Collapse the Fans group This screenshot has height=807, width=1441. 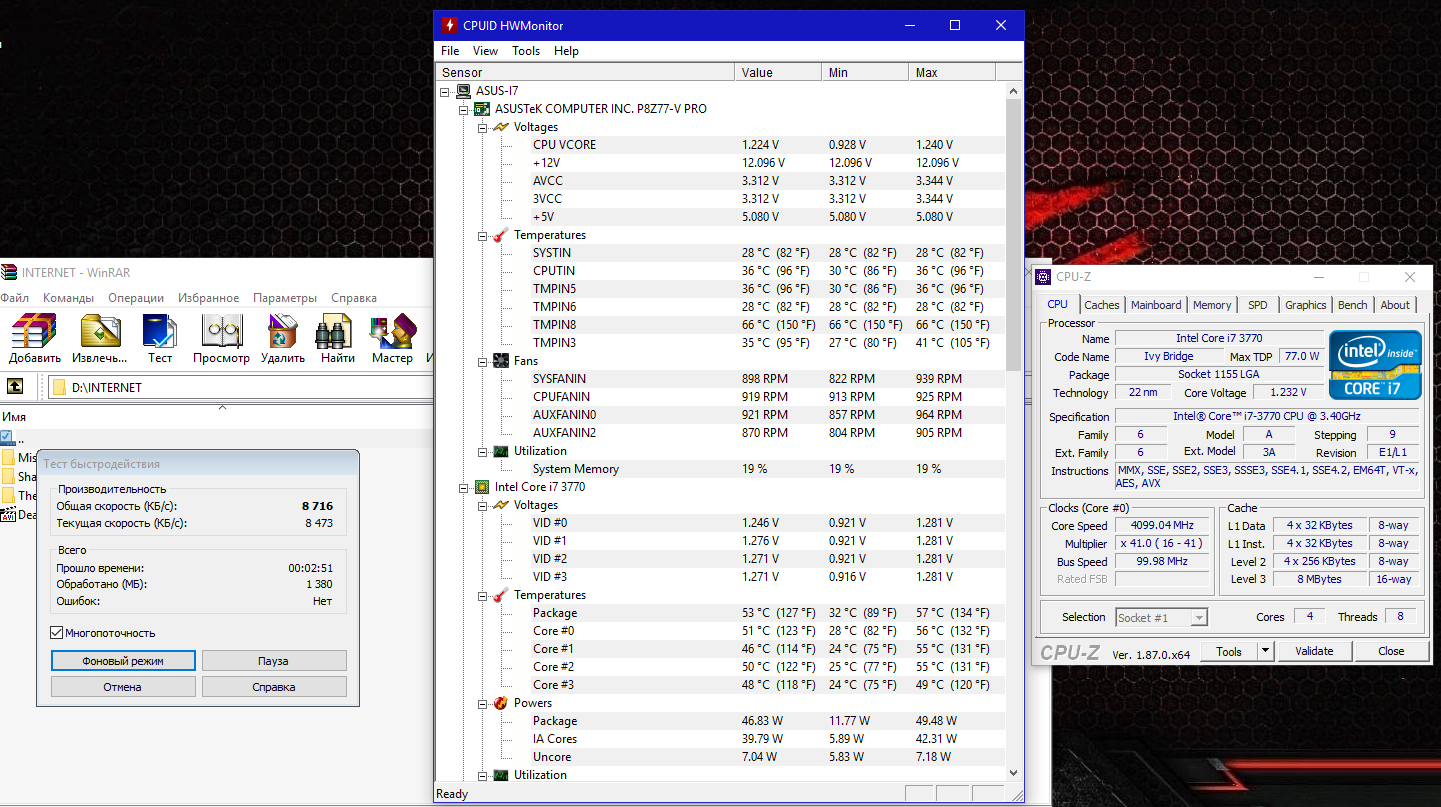(482, 361)
